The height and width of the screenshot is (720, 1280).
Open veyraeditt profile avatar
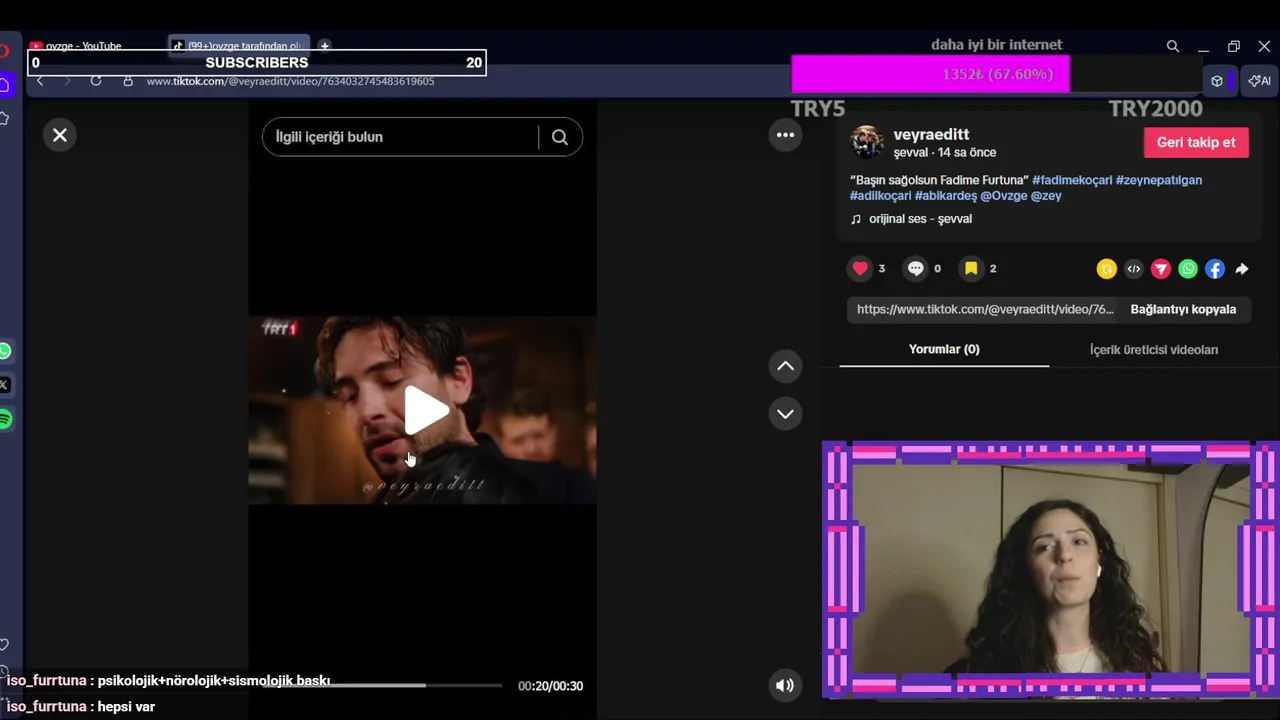click(x=867, y=142)
